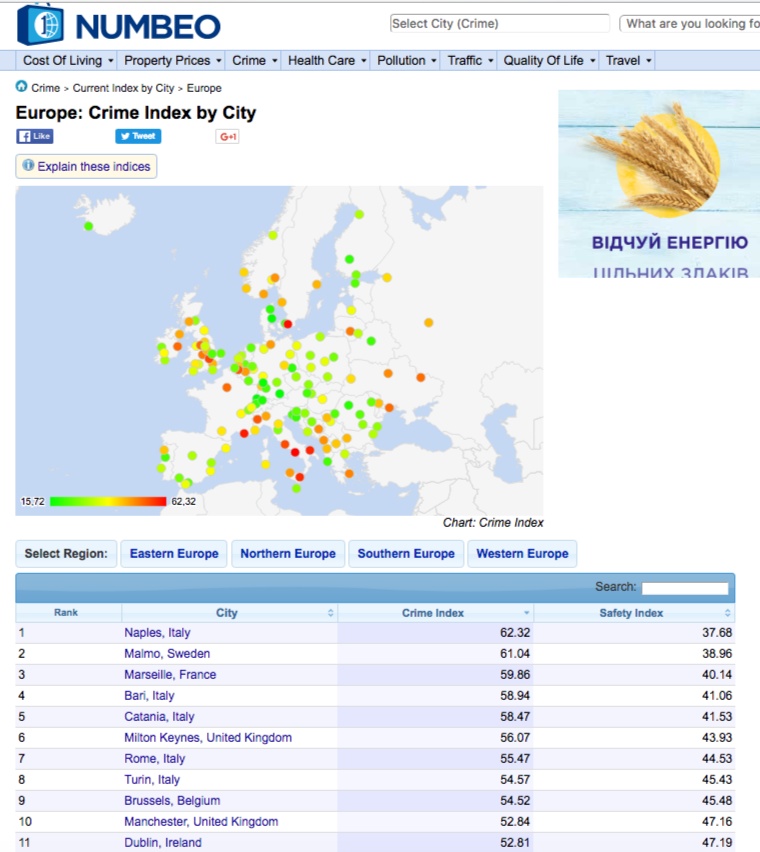The image size is (760, 852).
Task: Click the Iceland city dot on map
Action: tap(89, 226)
